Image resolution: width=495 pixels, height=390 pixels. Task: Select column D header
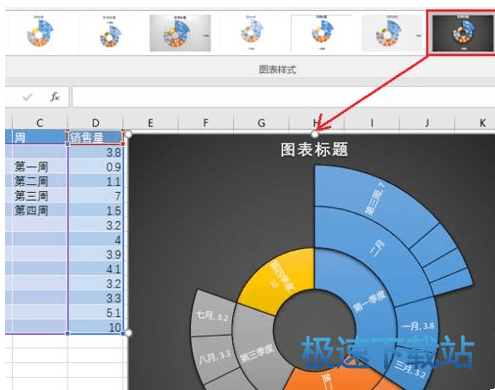(95, 123)
